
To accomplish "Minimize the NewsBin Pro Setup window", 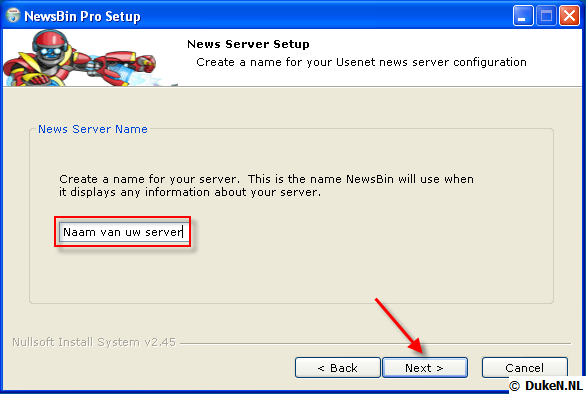I will [x=523, y=16].
